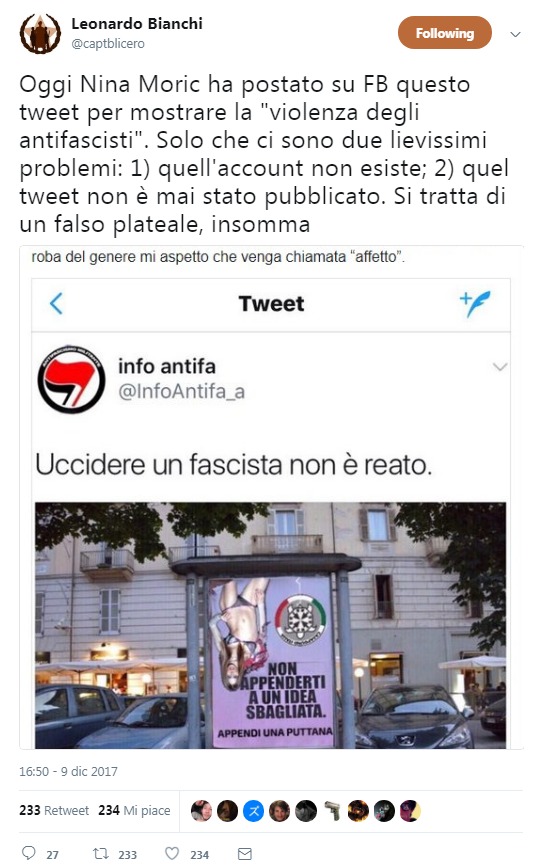Click the blue circle avatar among the likers

(x=254, y=811)
